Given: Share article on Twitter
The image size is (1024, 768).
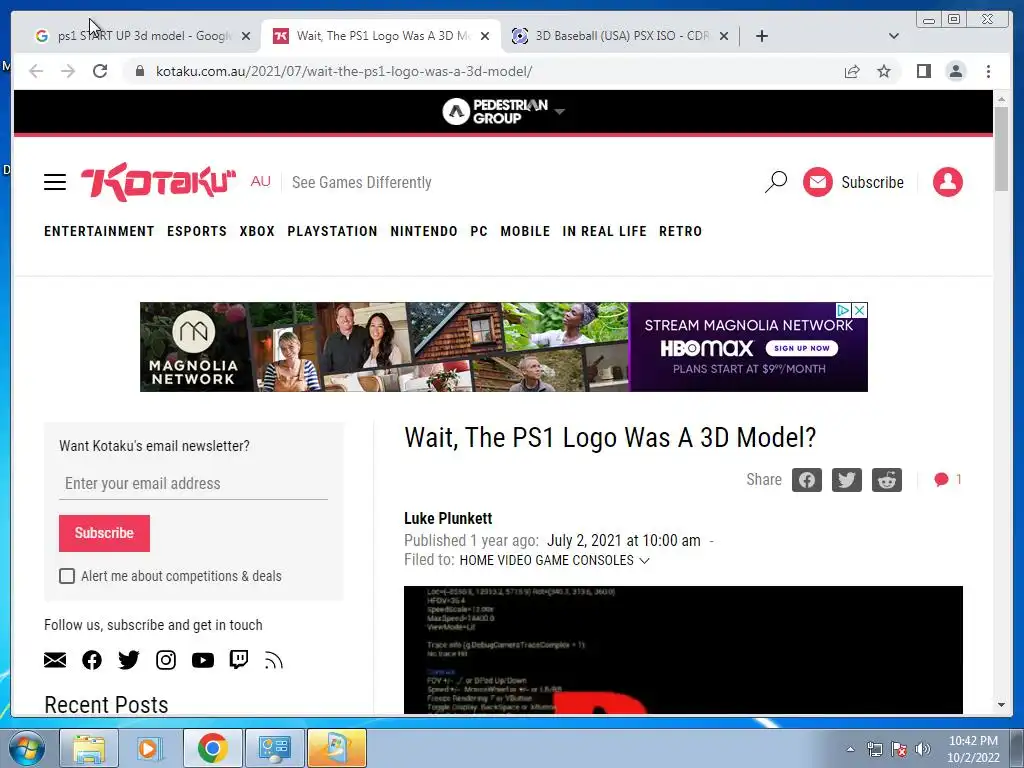Looking at the screenshot, I should click(846, 480).
